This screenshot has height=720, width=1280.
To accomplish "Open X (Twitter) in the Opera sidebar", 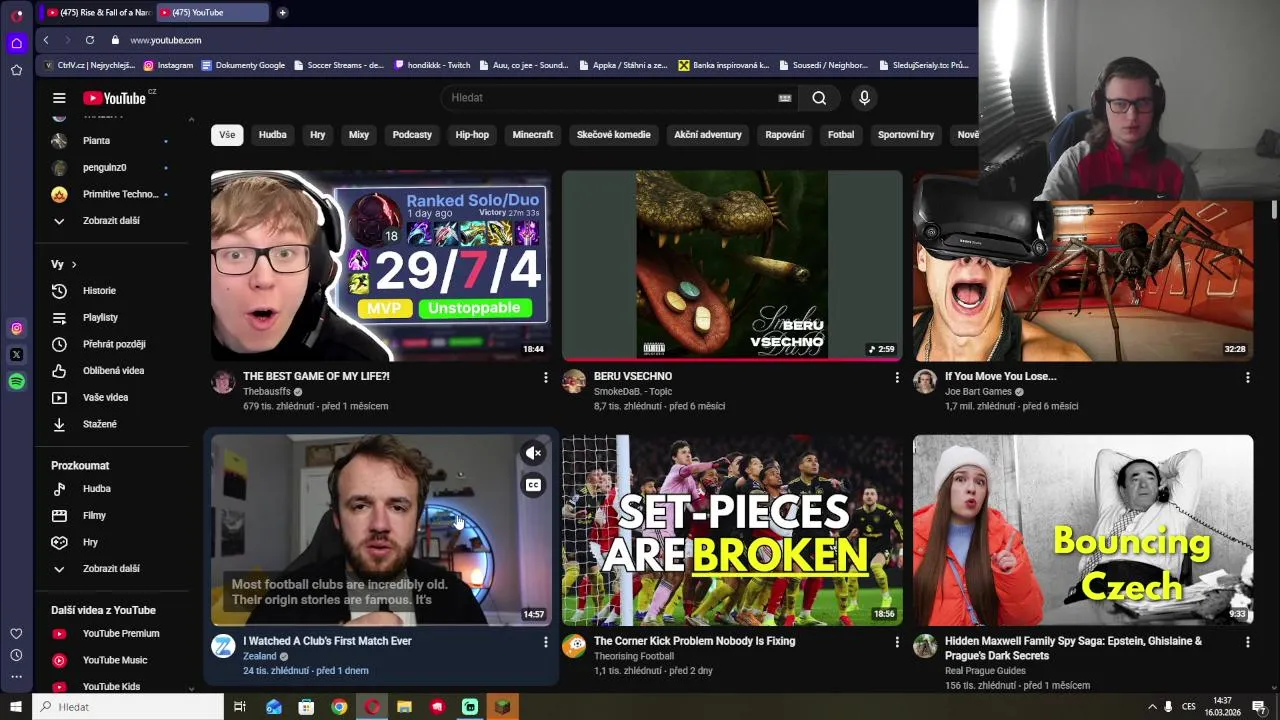I will click(x=16, y=354).
